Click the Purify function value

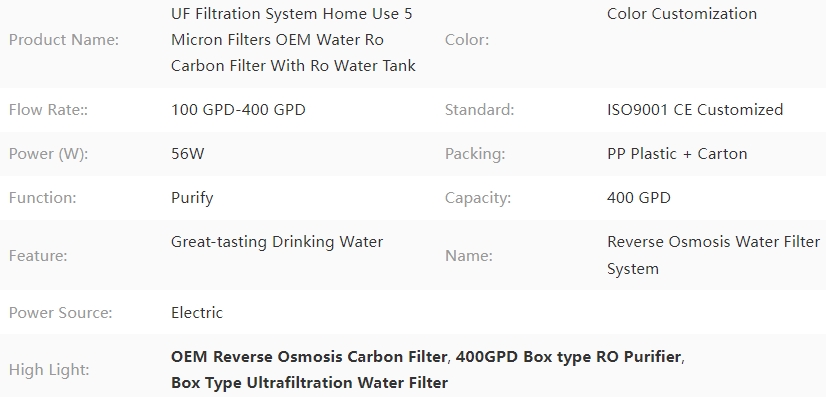point(192,198)
